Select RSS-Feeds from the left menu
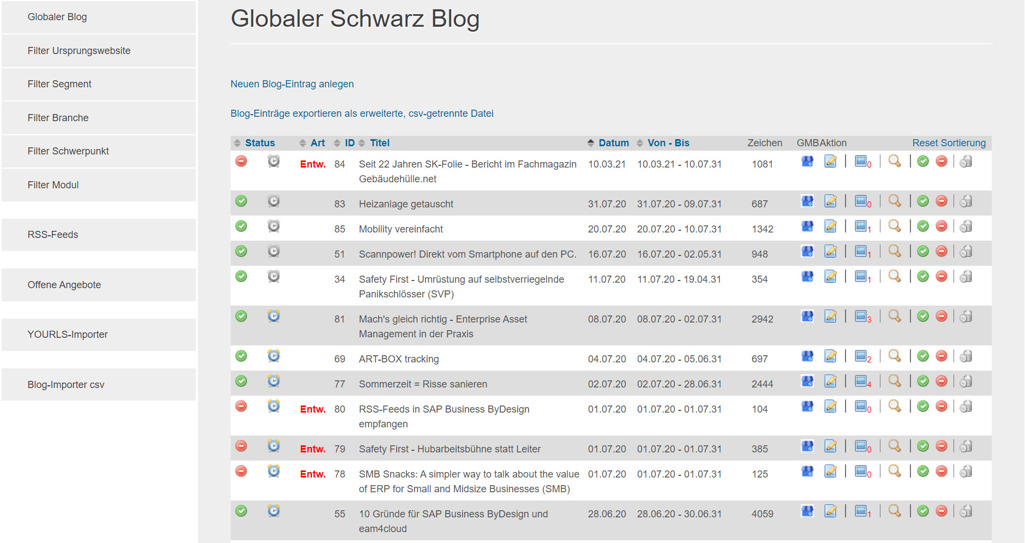The height and width of the screenshot is (543, 1025). [53, 235]
